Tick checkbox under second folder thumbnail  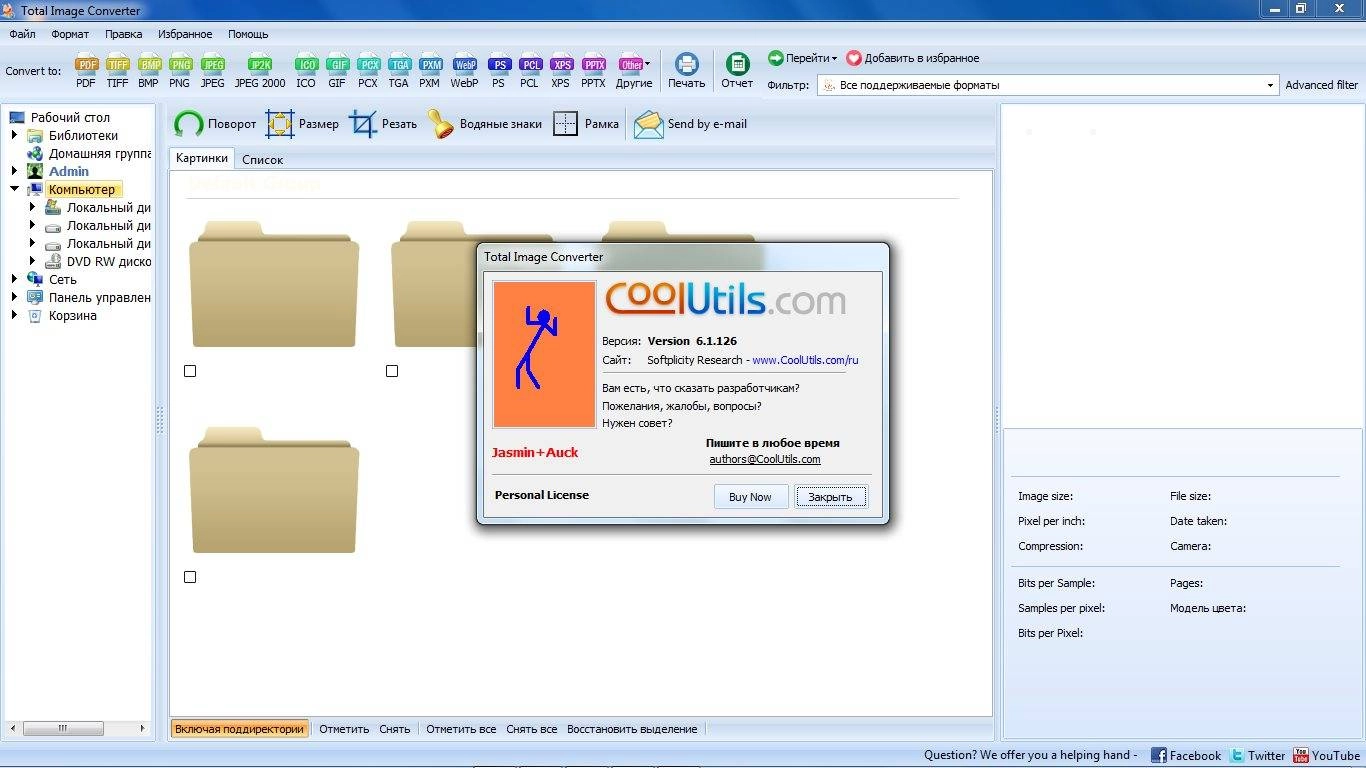[x=392, y=371]
